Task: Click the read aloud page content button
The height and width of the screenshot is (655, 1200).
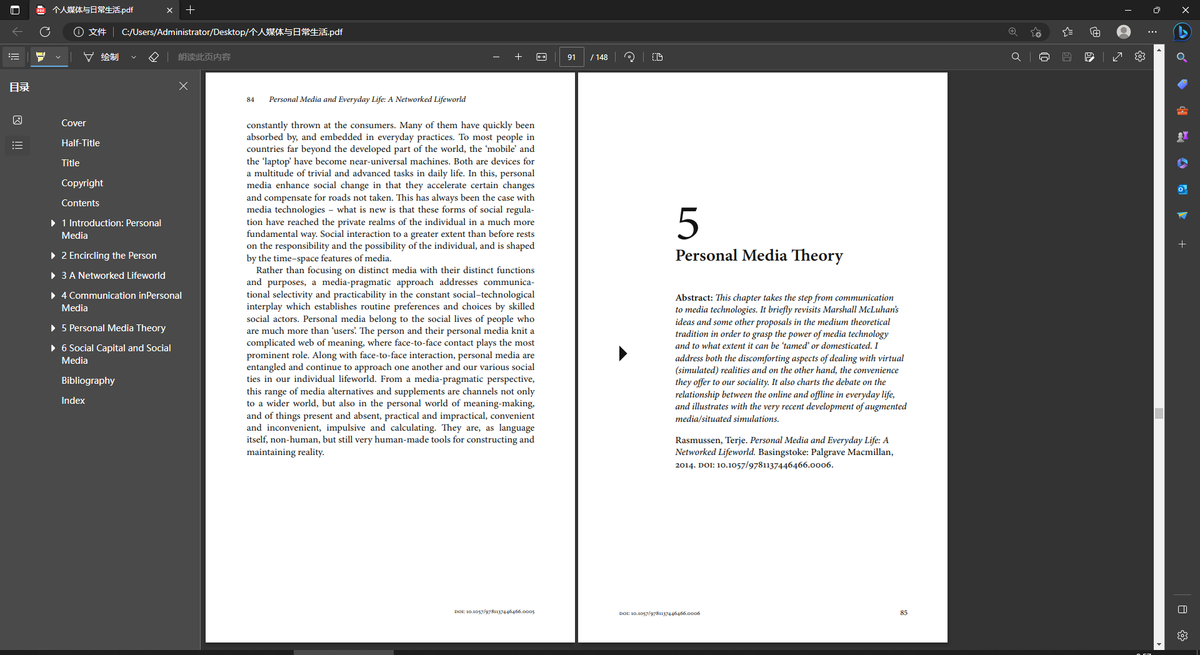Action: (204, 57)
